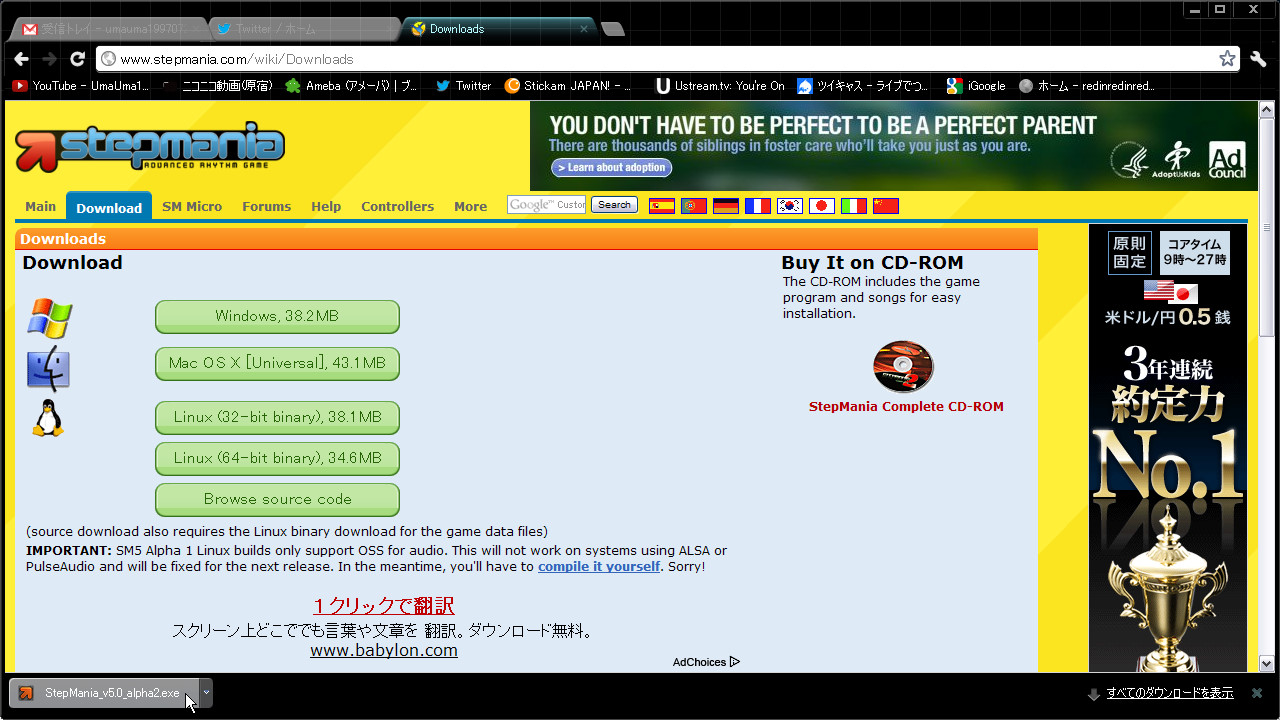The height and width of the screenshot is (720, 1280).
Task: Click the Windows logo icon
Action: coord(49,318)
